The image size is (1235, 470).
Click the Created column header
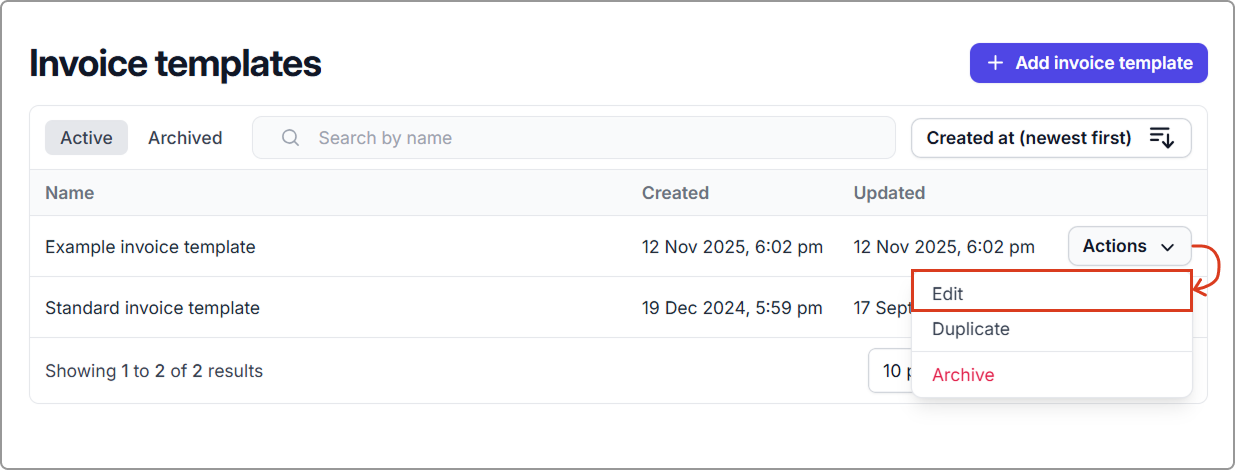(x=675, y=193)
